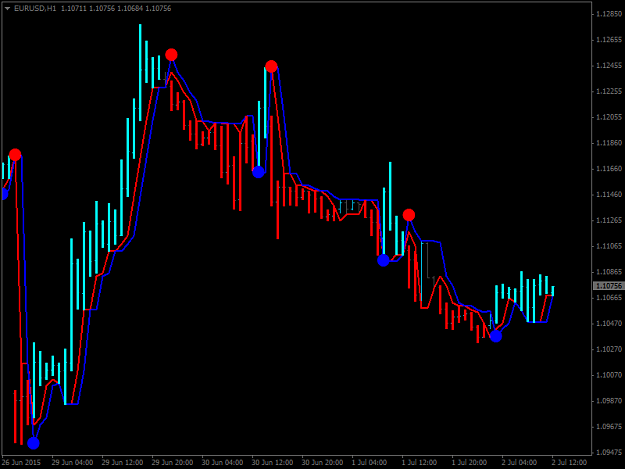Viewport: 625px width, 469px height.
Task: Click the 1.11860 price scale label
Action: click(x=609, y=143)
